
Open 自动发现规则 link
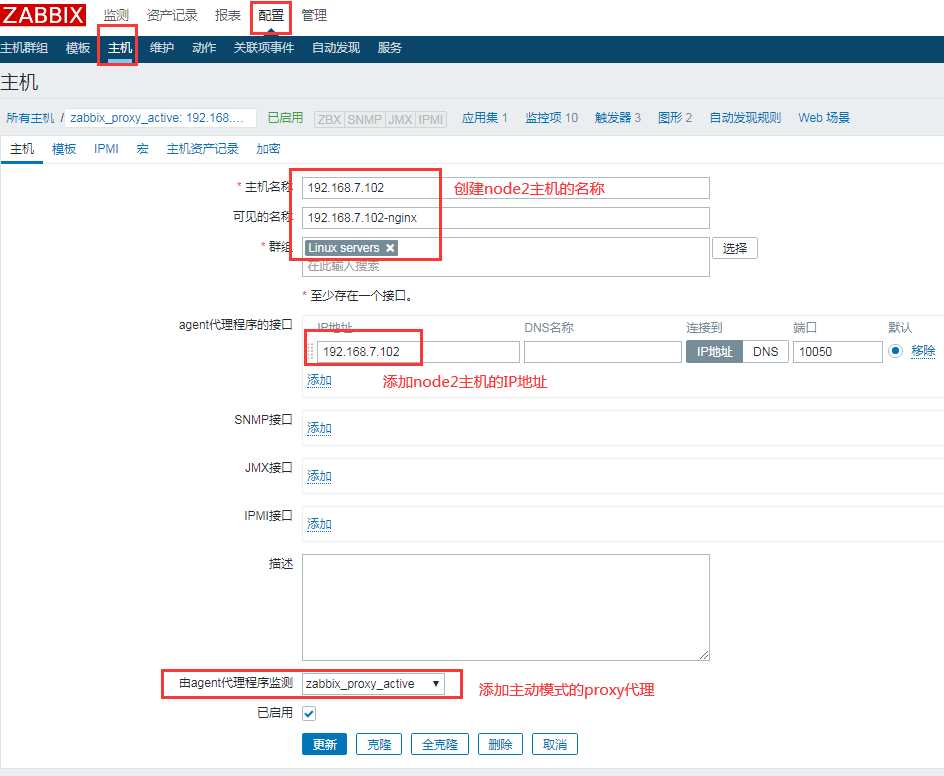[x=745, y=118]
